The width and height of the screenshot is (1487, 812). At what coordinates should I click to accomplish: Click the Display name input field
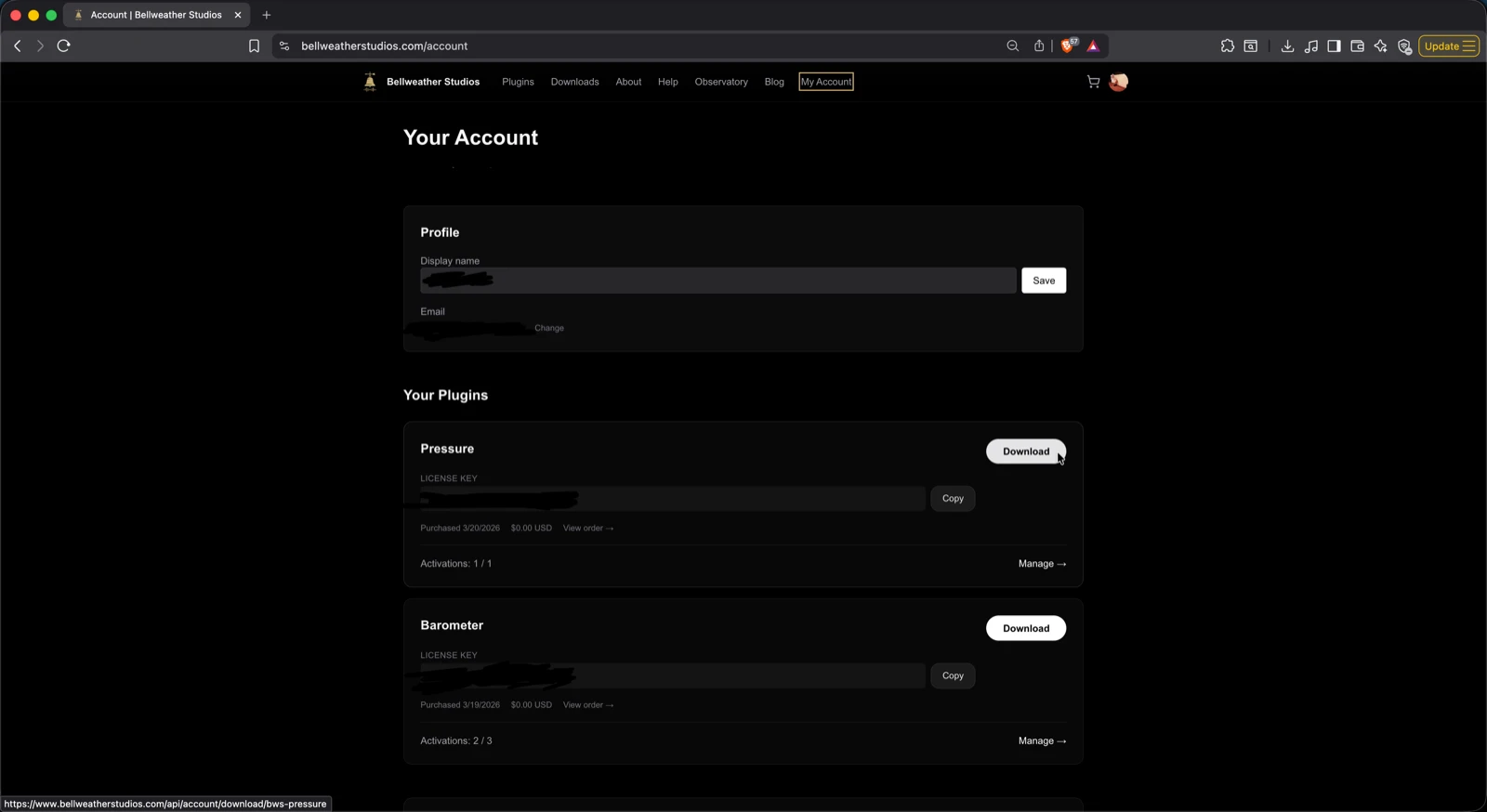pyautogui.click(x=717, y=281)
